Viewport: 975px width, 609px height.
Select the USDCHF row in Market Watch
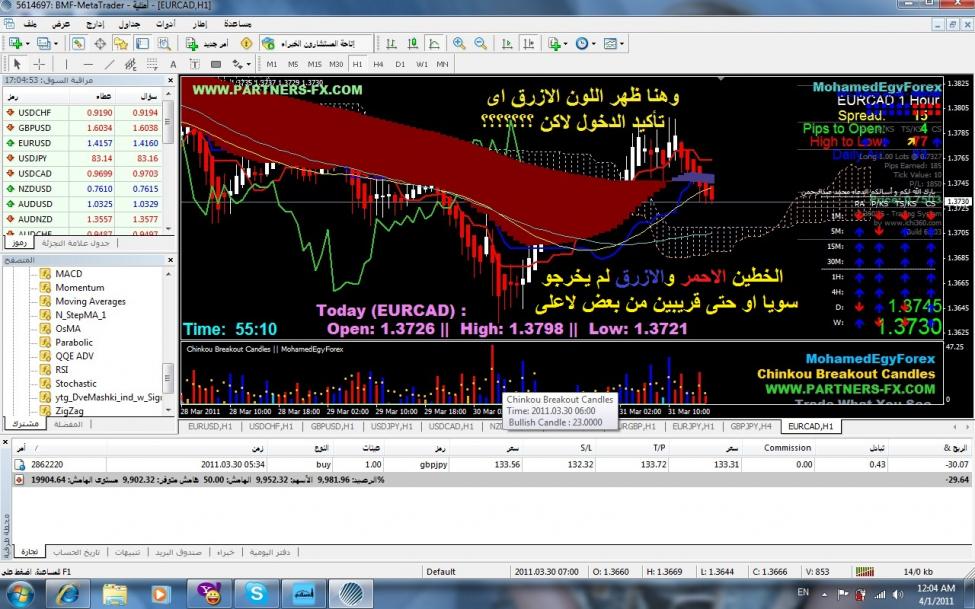82,113
